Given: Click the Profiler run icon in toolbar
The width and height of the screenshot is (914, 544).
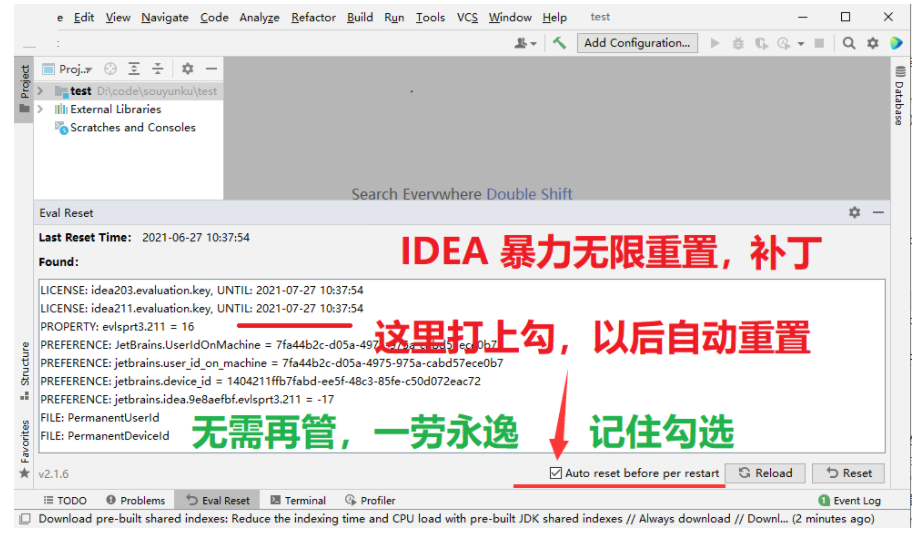Looking at the screenshot, I should (x=784, y=43).
